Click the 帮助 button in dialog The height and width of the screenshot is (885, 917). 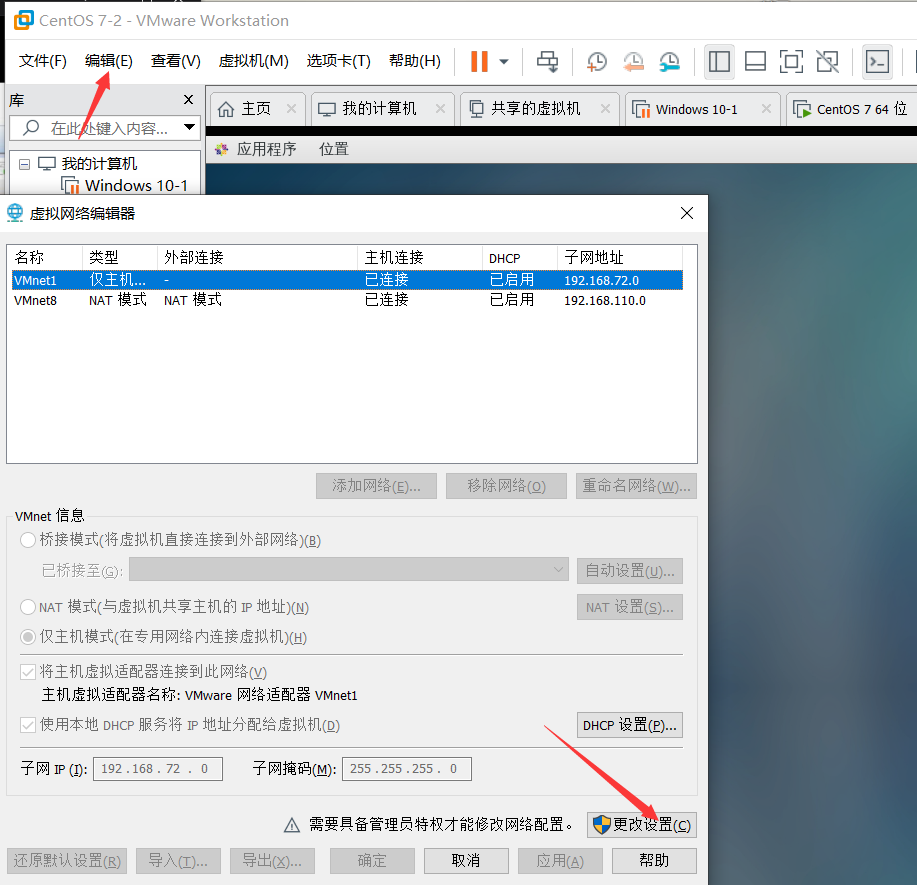(x=654, y=861)
